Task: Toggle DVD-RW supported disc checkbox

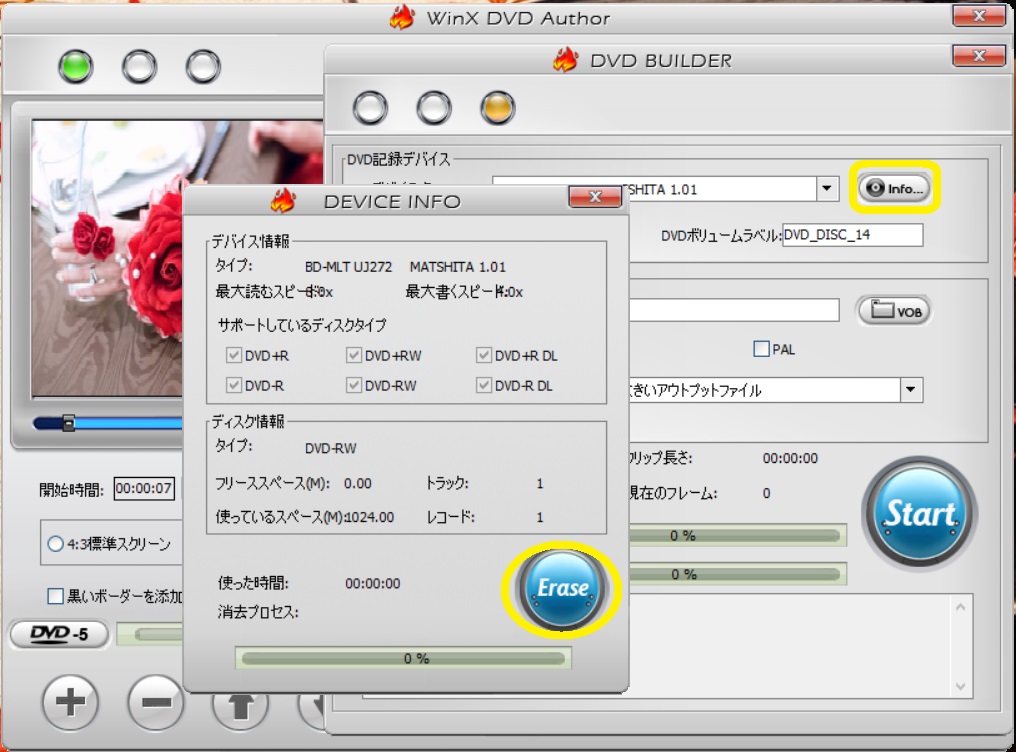Action: 353,385
